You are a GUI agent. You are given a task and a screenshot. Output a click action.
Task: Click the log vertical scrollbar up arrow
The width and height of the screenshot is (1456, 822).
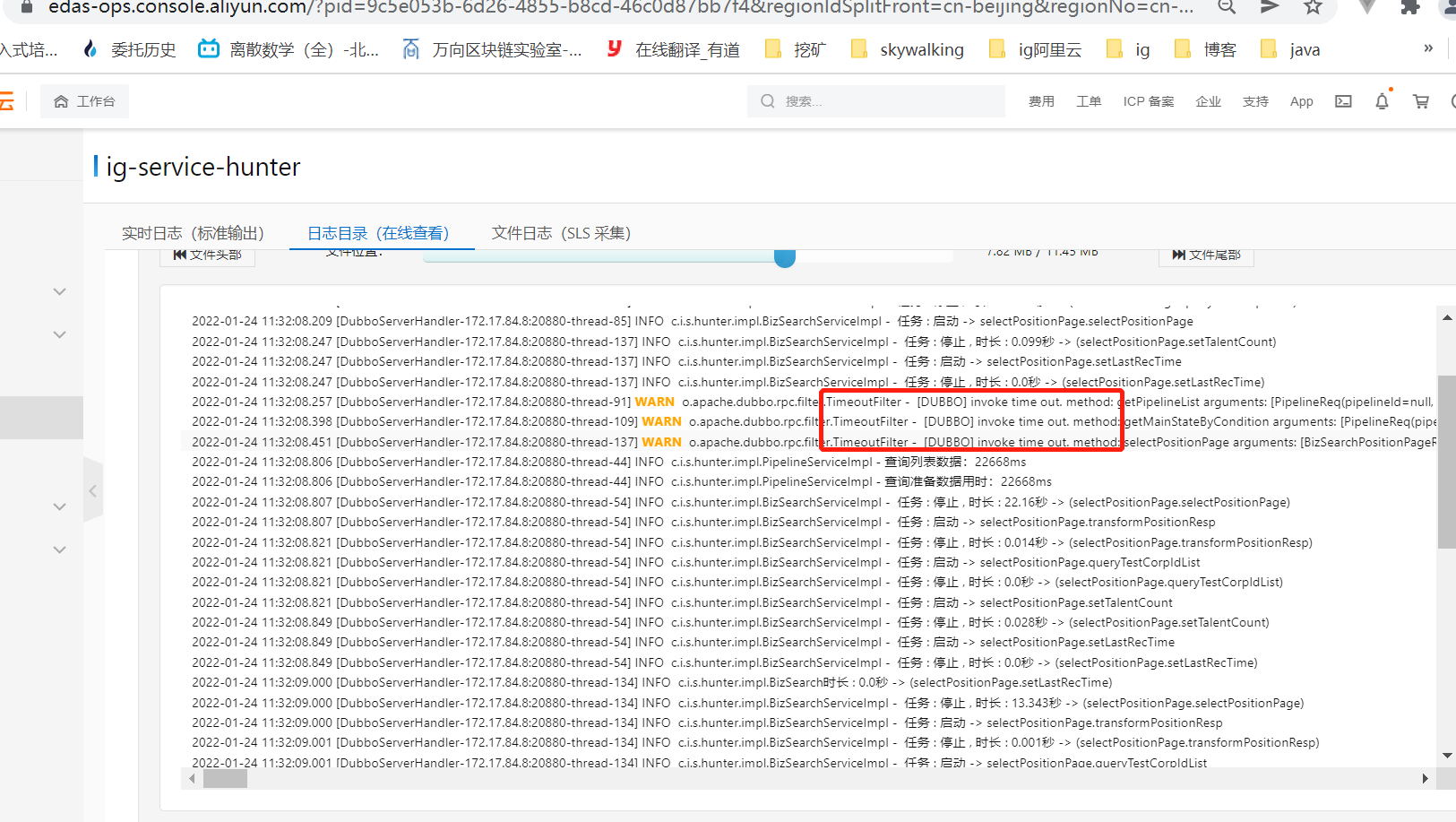click(x=1447, y=317)
